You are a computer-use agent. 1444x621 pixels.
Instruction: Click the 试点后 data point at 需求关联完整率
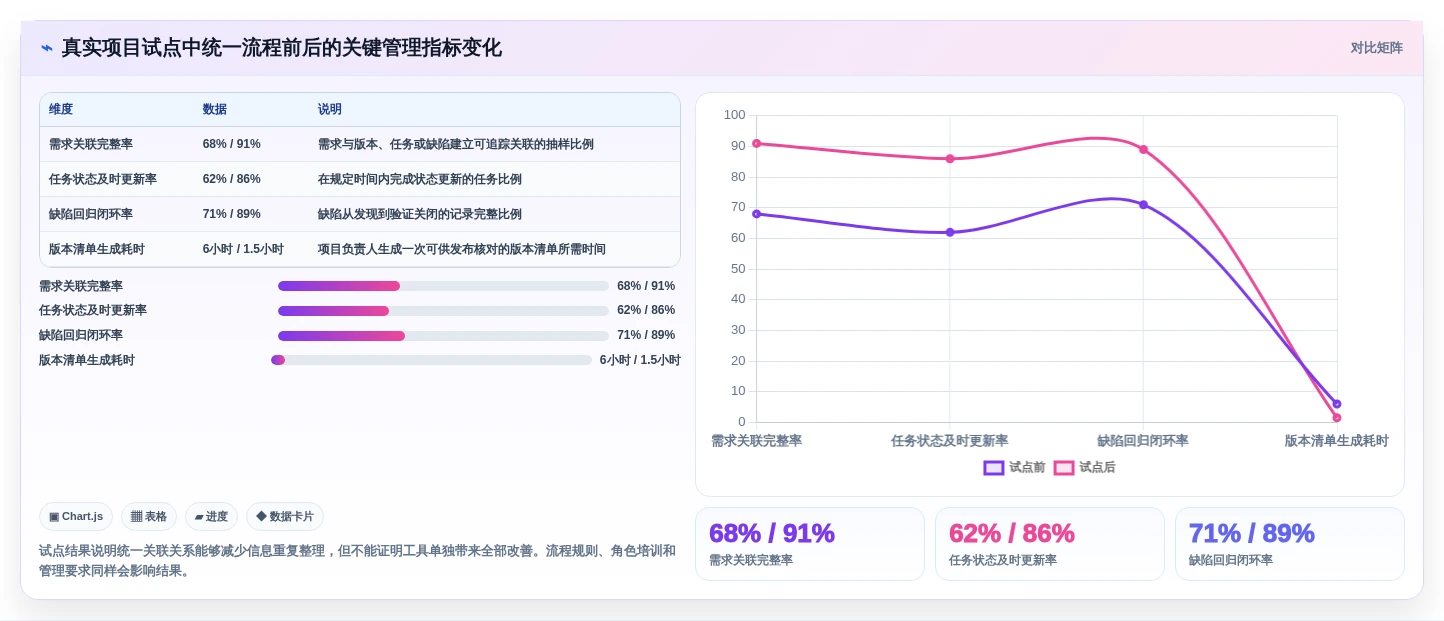(756, 143)
